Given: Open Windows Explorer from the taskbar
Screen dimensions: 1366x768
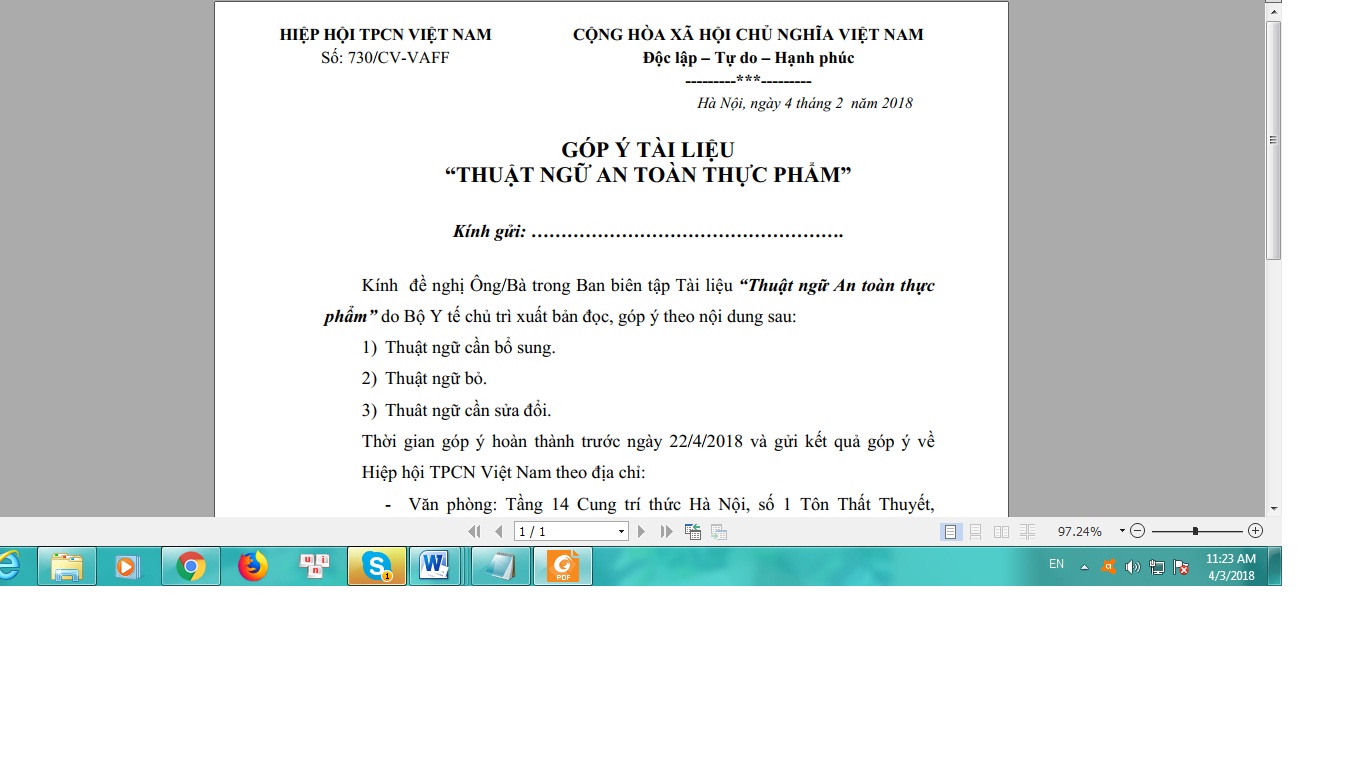Looking at the screenshot, I should coord(67,567).
